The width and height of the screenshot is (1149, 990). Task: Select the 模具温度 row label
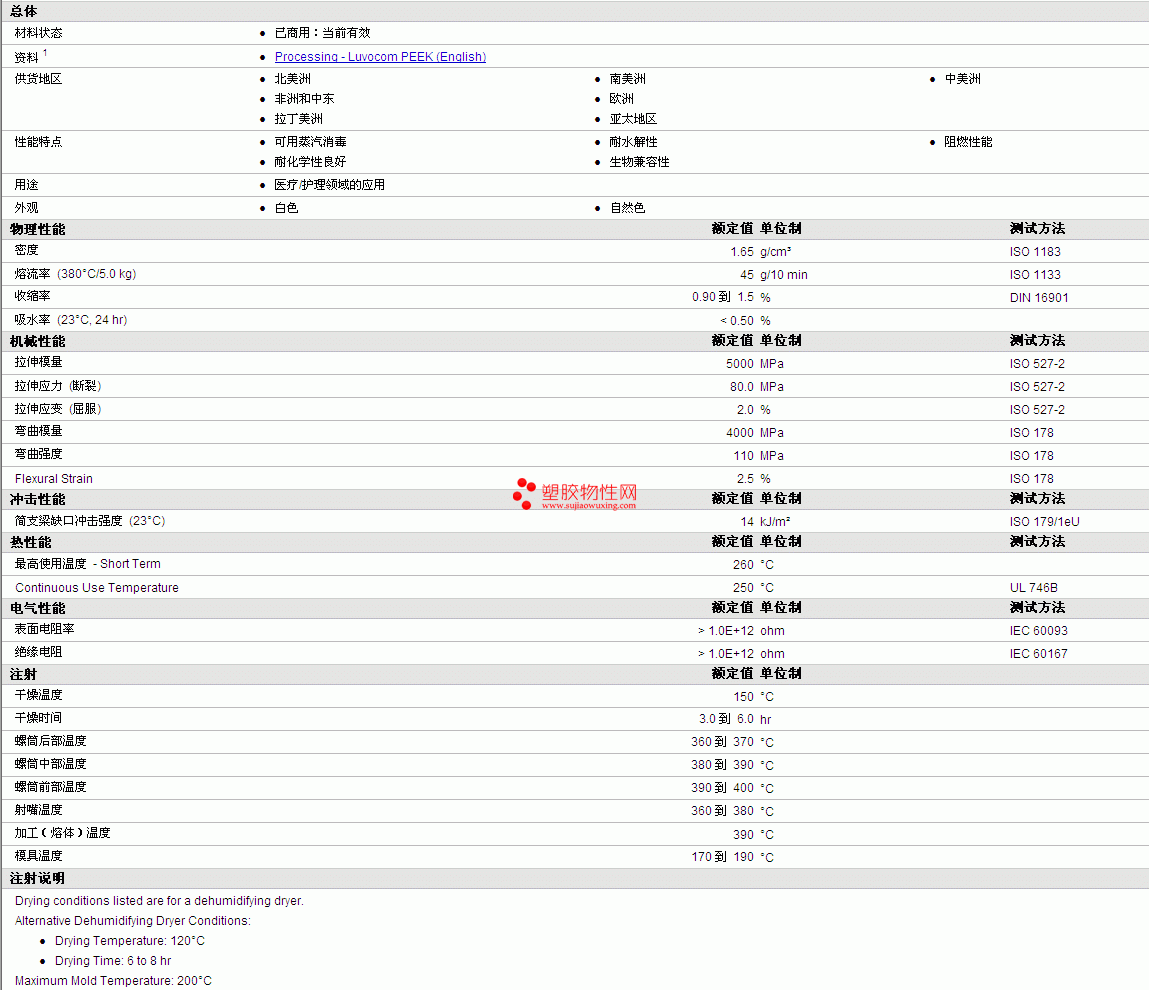click(x=38, y=855)
